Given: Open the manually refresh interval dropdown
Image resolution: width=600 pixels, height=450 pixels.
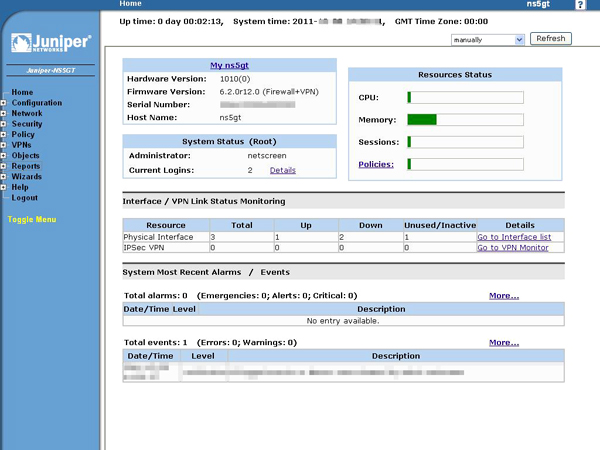Looking at the screenshot, I should (x=488, y=39).
